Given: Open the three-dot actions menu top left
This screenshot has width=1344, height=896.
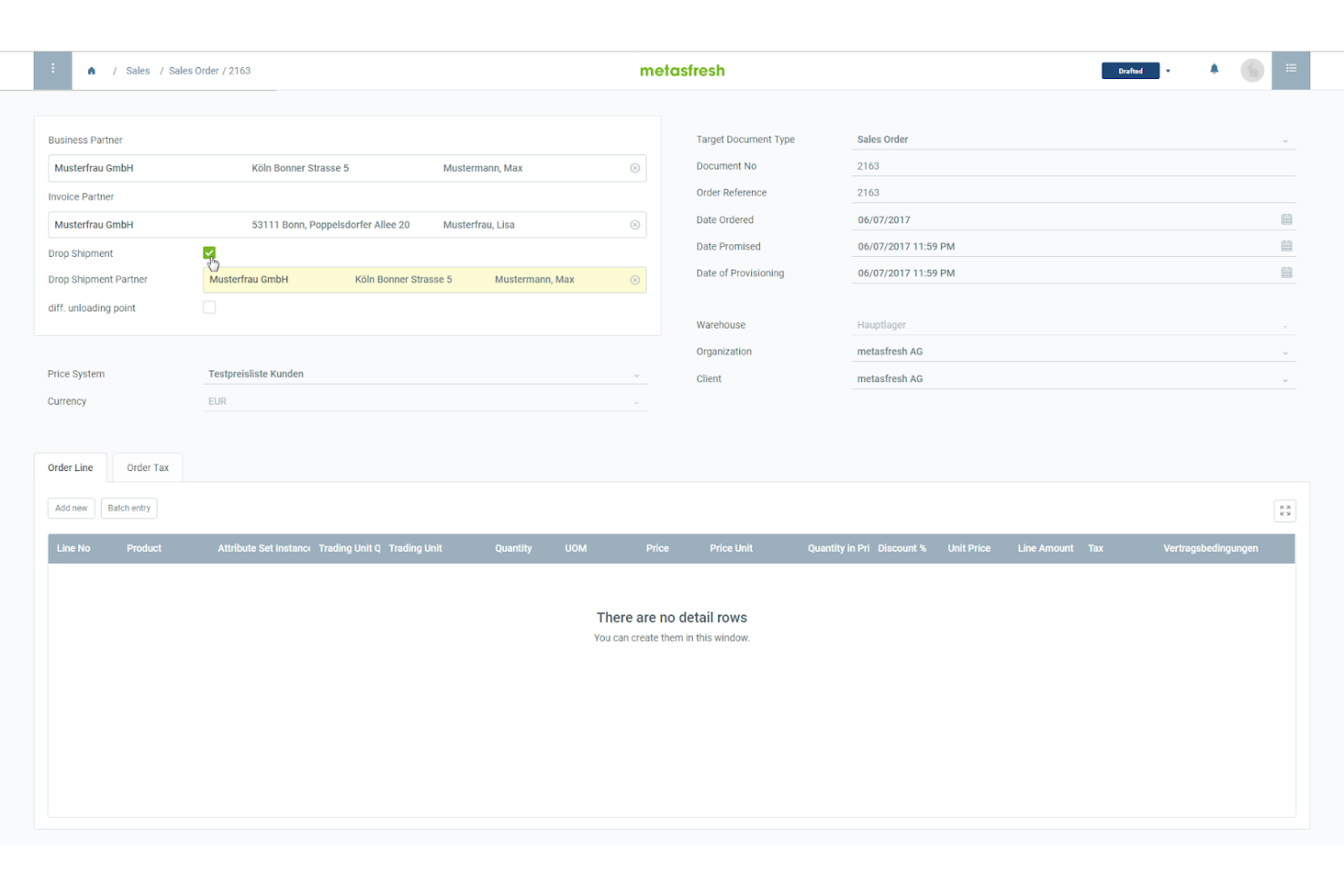Looking at the screenshot, I should coord(52,70).
